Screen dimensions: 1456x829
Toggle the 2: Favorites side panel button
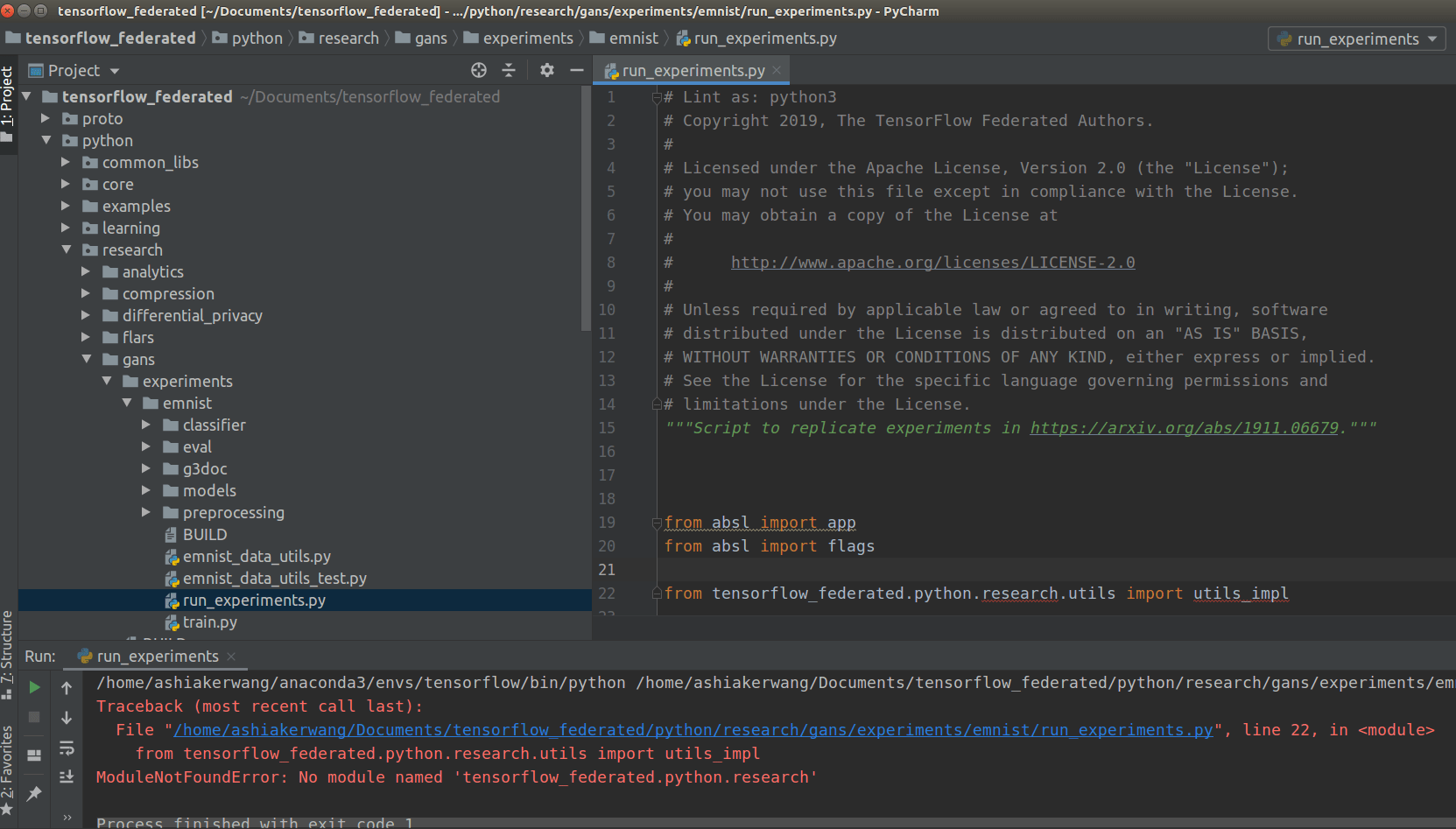click(8, 770)
